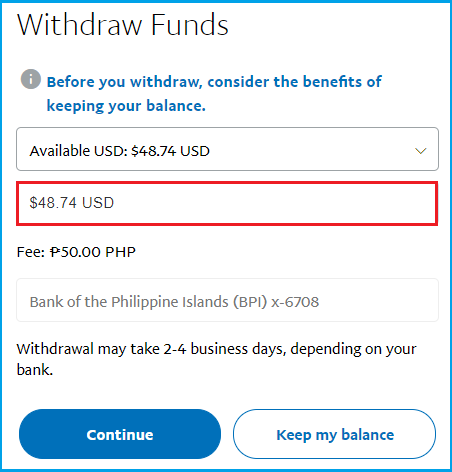Screen dimensions: 452x472
Task: Click the Continue button
Action: pos(120,434)
